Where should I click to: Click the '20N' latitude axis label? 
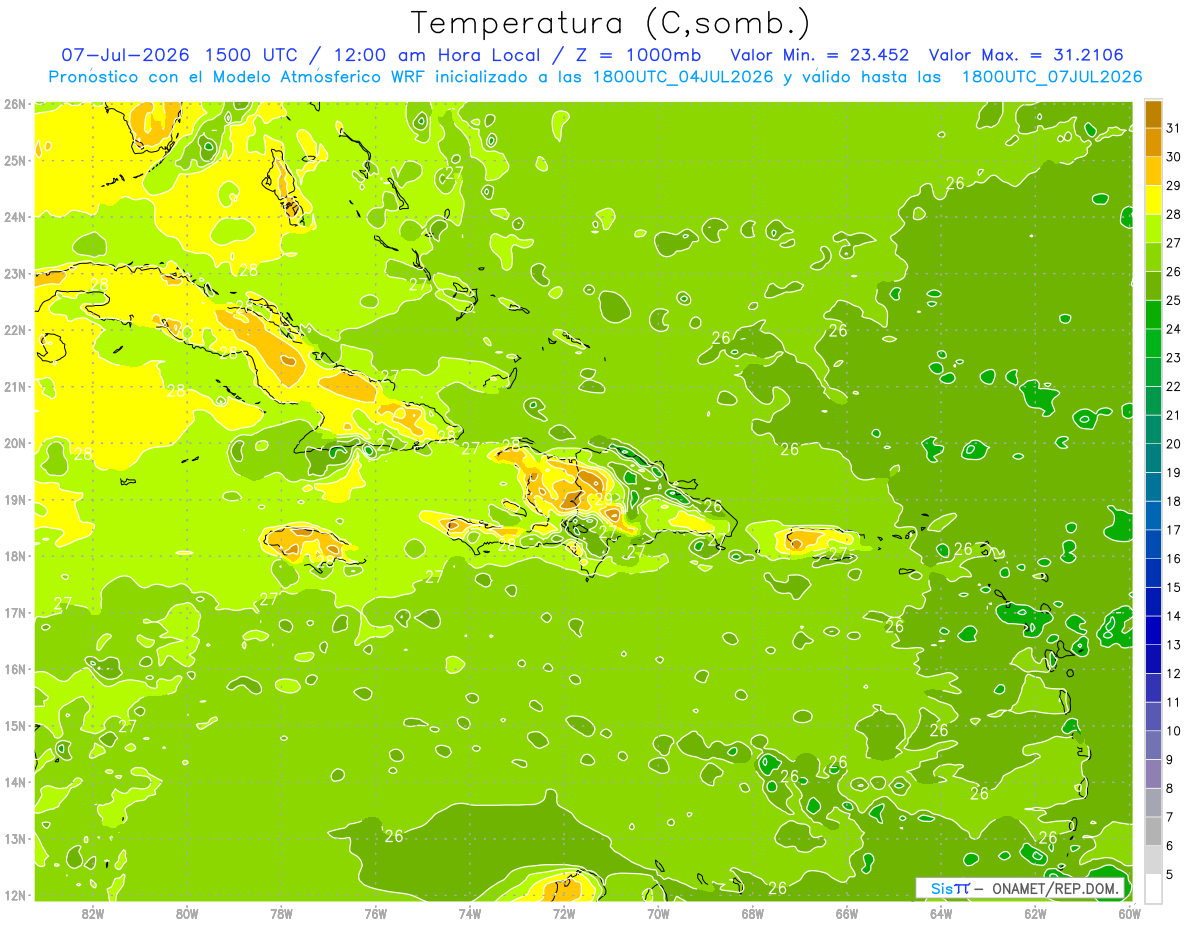coord(14,443)
